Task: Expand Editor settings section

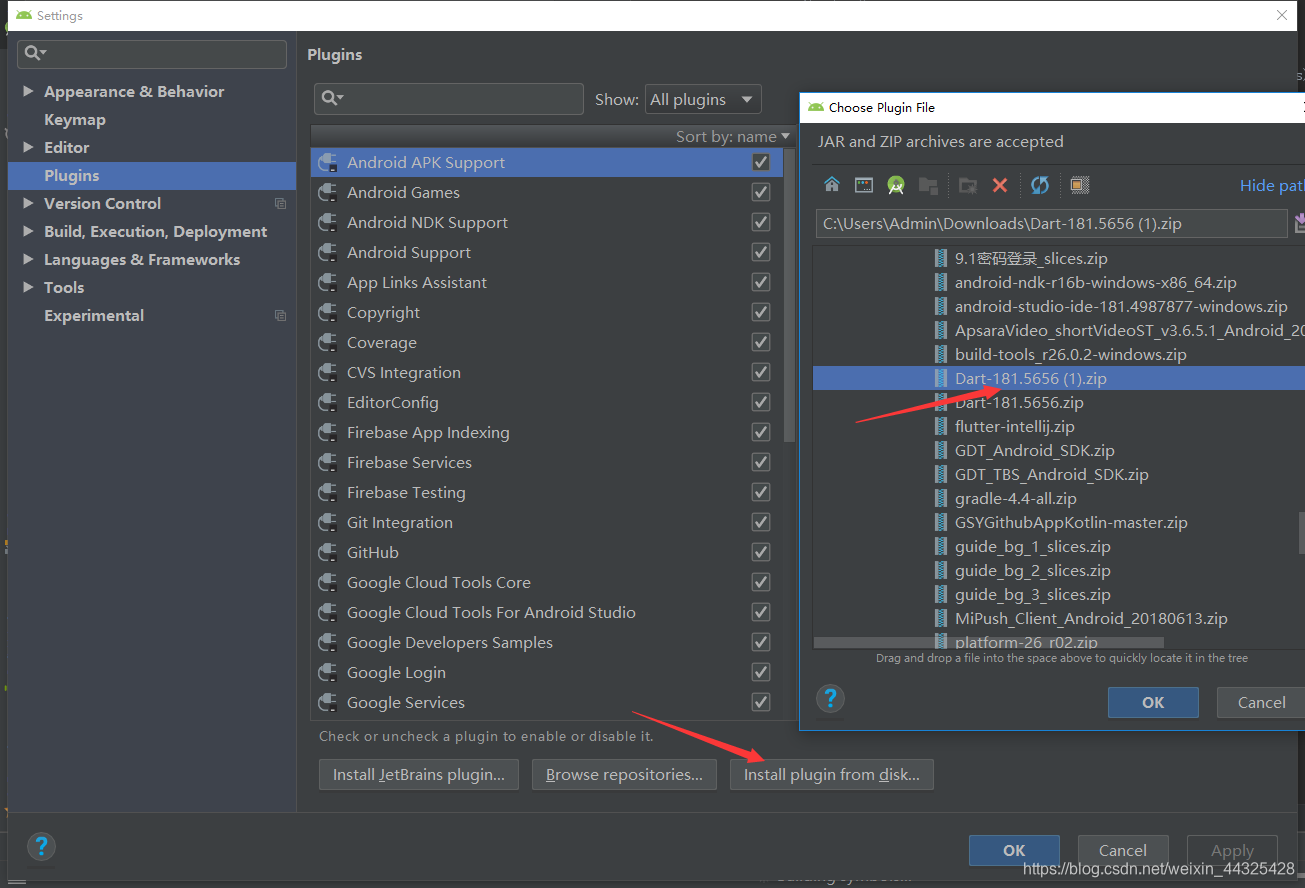Action: [28, 147]
